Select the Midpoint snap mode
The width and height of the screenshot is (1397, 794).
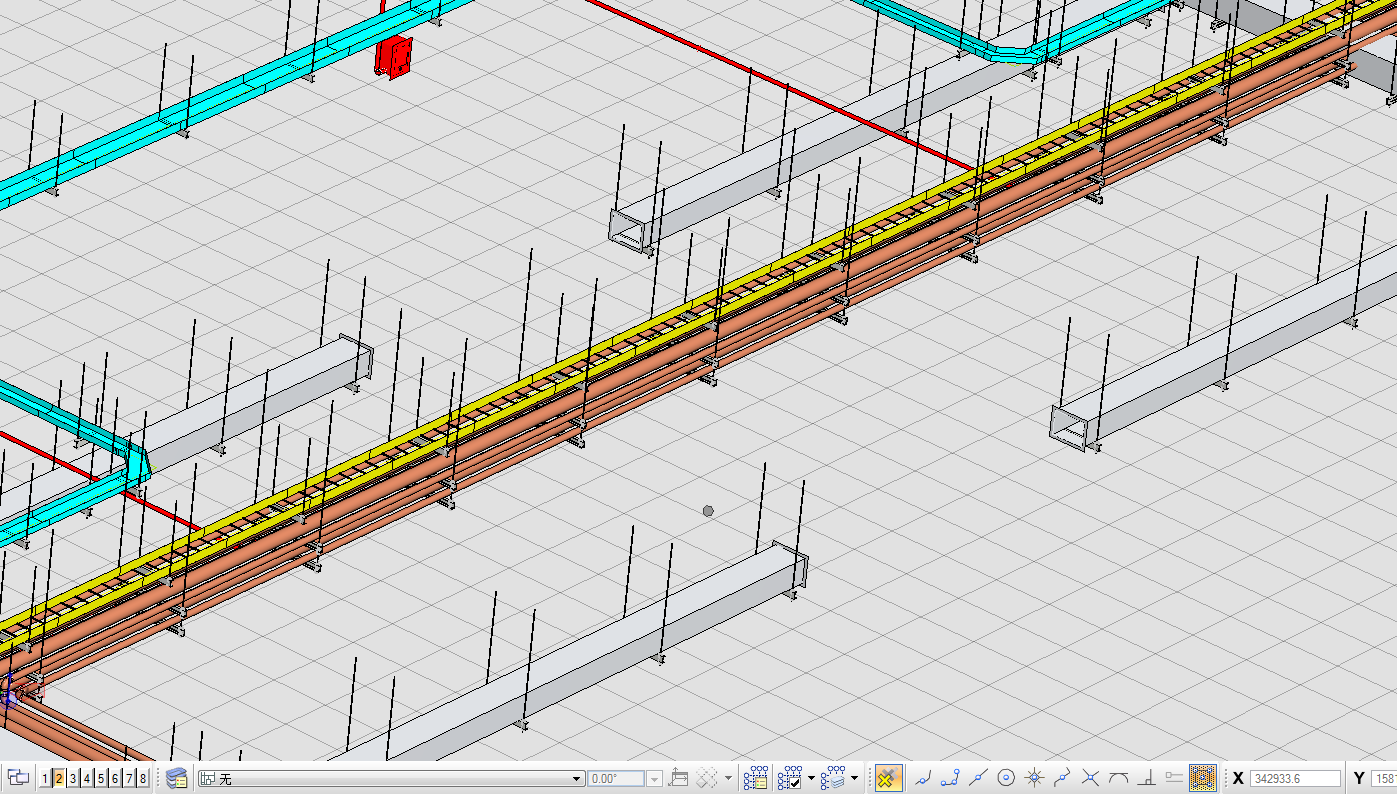coord(979,778)
